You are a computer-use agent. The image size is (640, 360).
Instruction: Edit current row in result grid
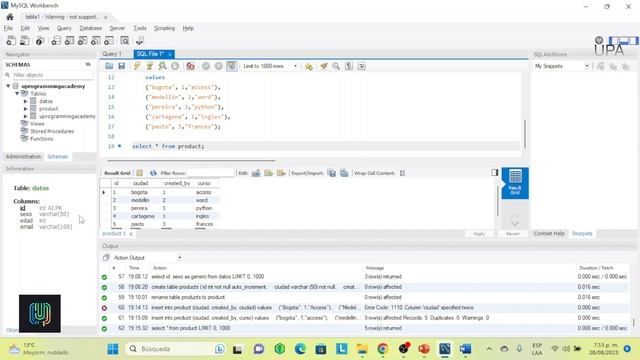256,173
